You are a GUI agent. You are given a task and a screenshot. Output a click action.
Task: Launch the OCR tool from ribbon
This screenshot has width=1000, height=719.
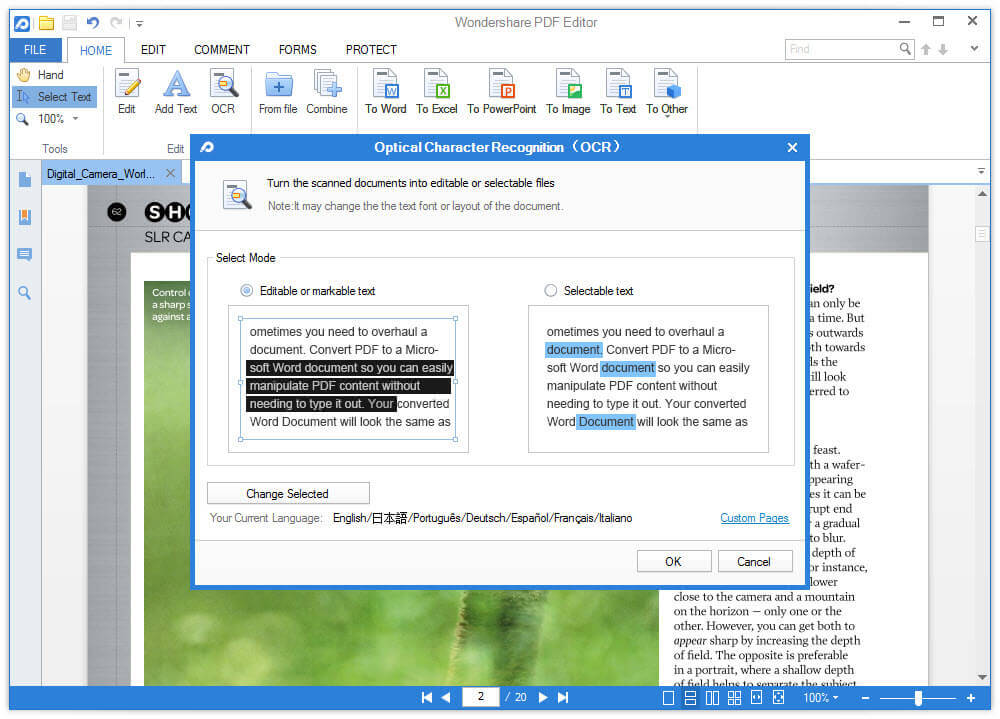point(223,92)
